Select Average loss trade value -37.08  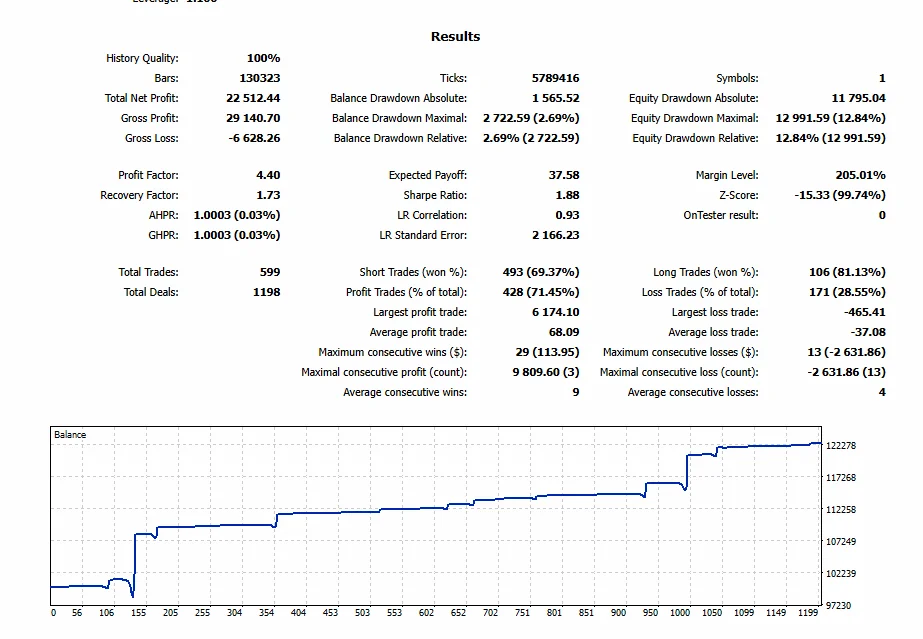[868, 332]
